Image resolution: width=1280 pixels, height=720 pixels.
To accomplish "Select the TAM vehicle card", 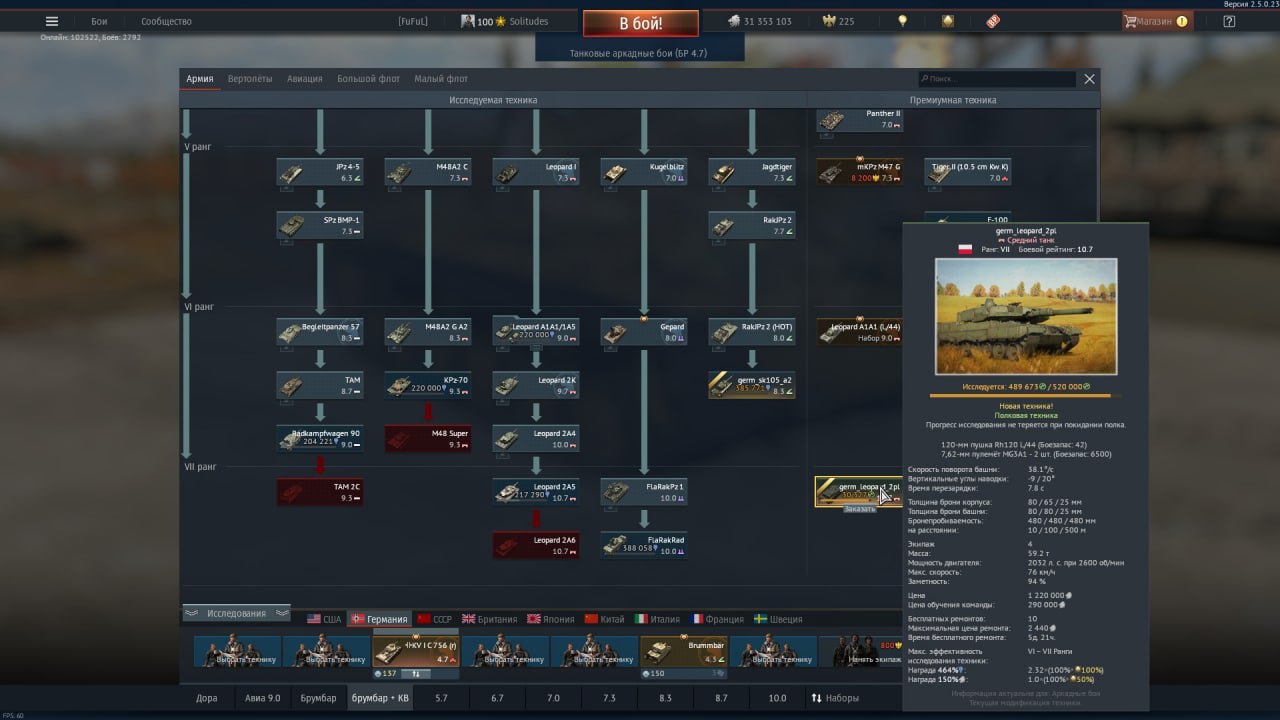I will click(320, 385).
